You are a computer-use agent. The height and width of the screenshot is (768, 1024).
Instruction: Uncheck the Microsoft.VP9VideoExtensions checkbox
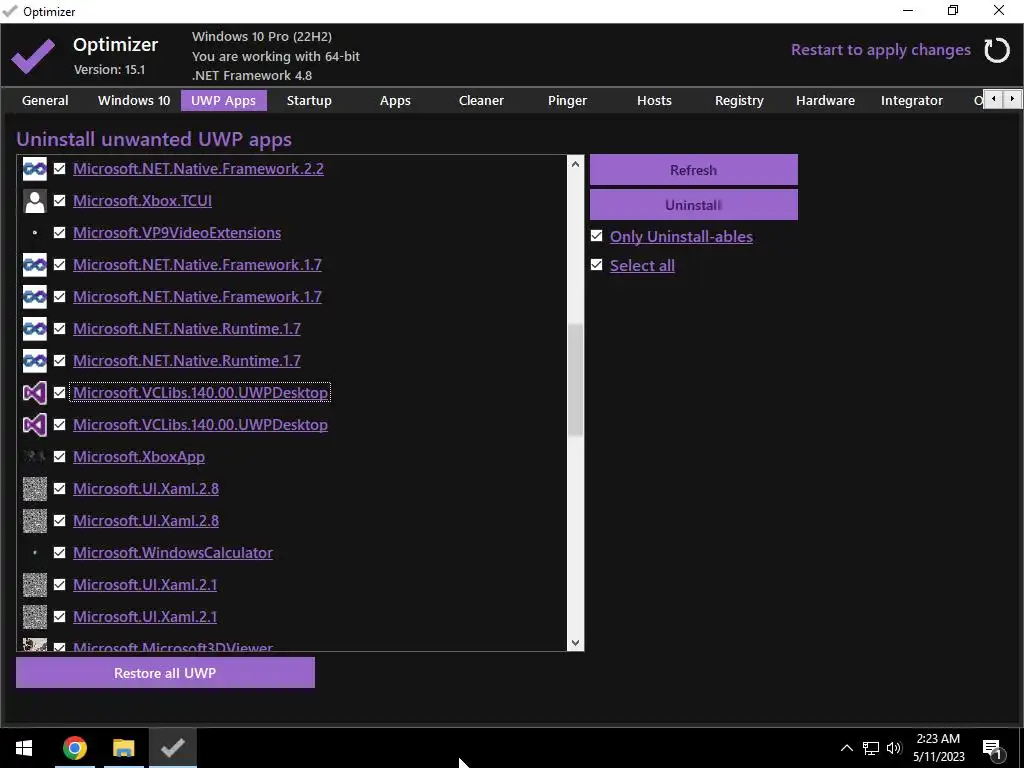click(59, 232)
